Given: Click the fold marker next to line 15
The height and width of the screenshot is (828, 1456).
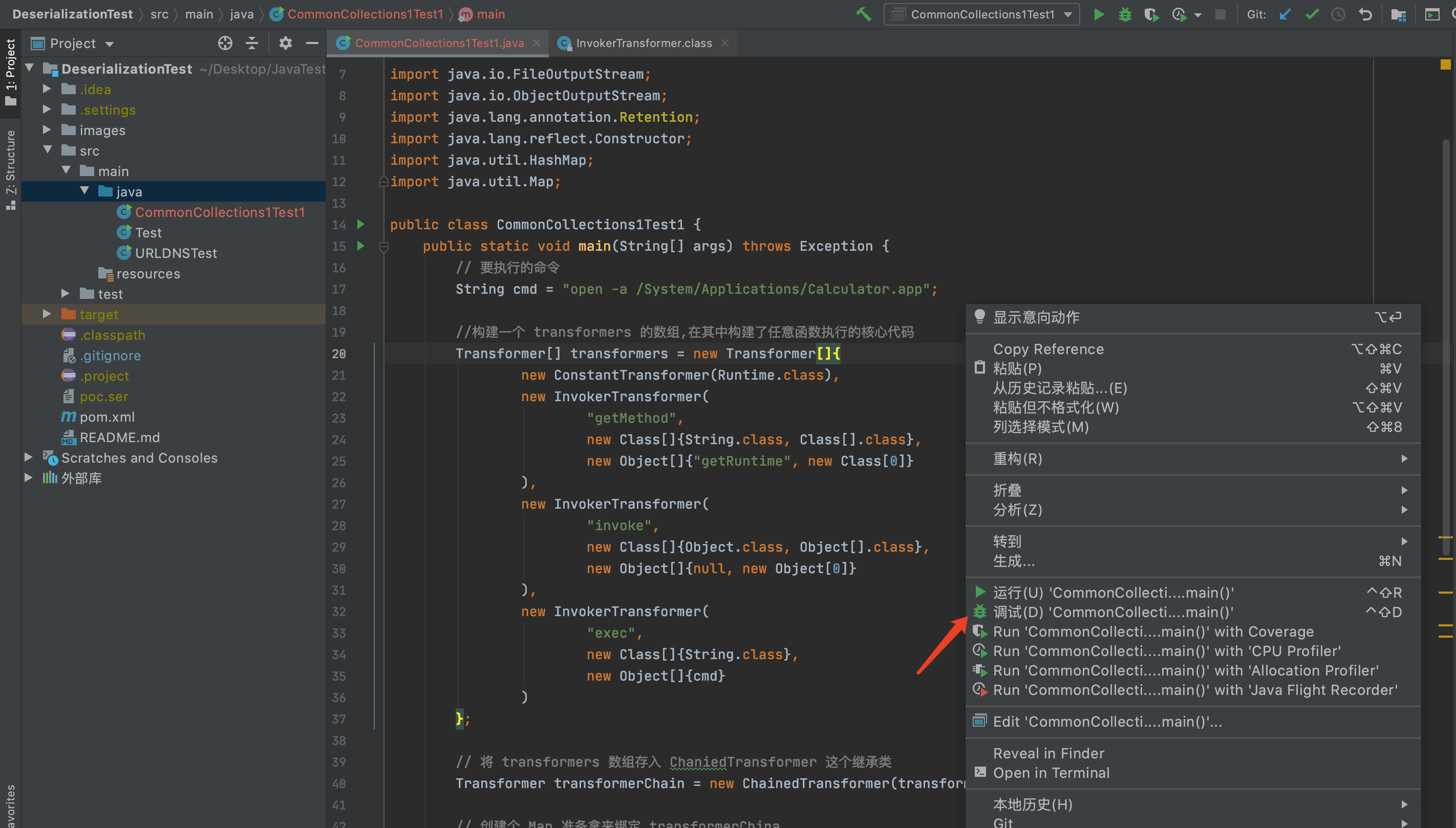Looking at the screenshot, I should 384,246.
